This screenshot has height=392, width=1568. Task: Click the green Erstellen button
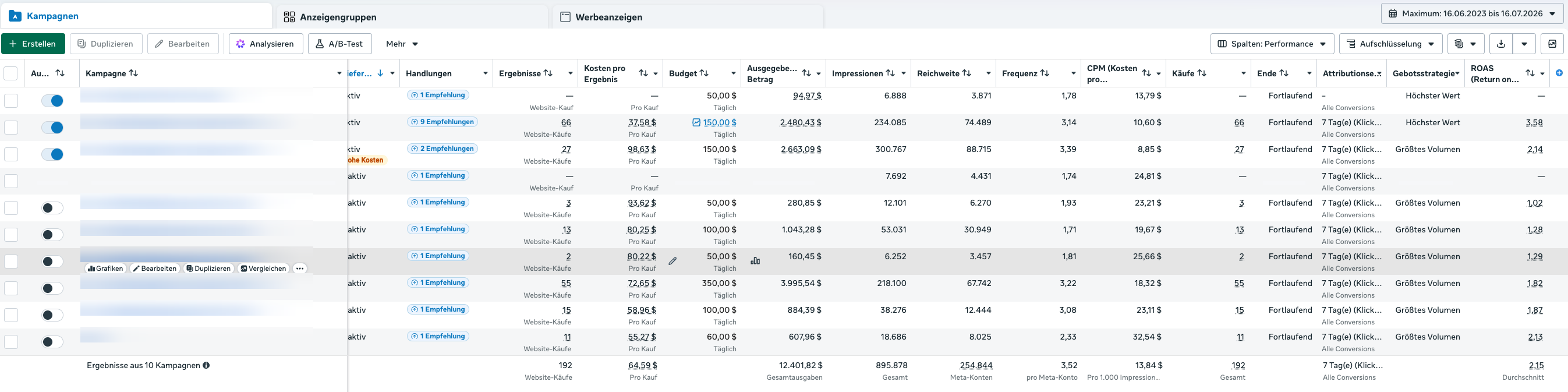[x=33, y=44]
